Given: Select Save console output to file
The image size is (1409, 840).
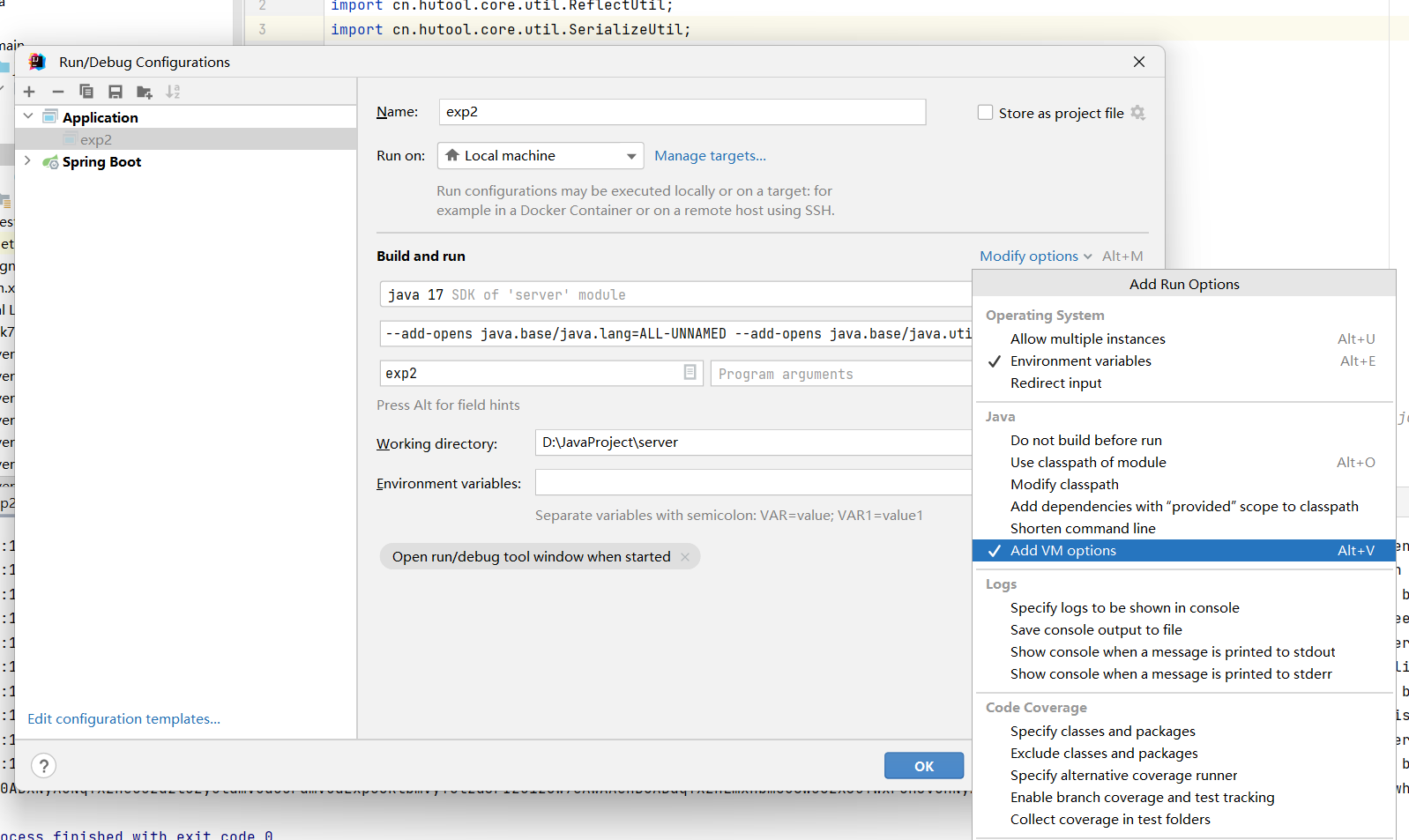Looking at the screenshot, I should (x=1183, y=630).
